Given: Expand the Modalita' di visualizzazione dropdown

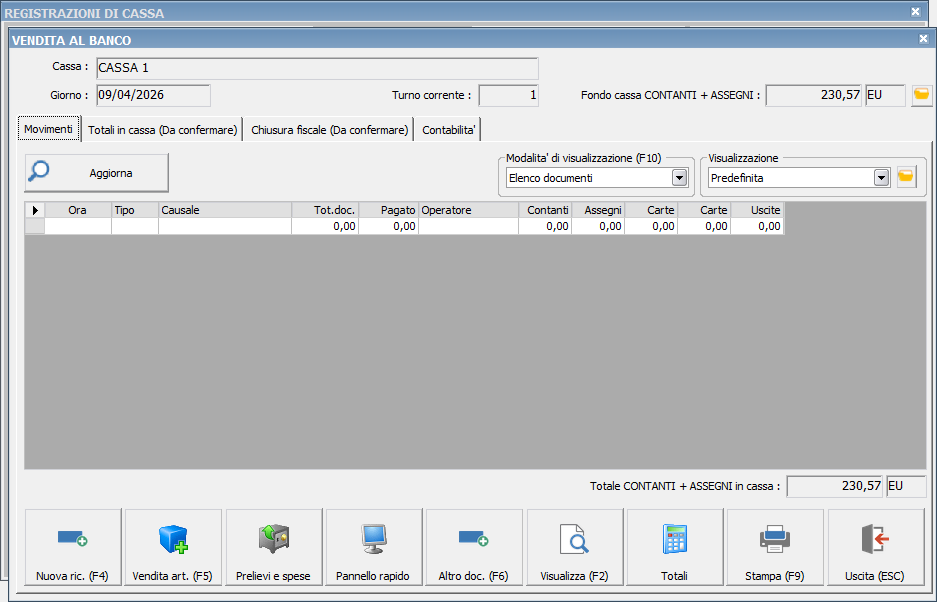Looking at the screenshot, I should pyautogui.click(x=679, y=178).
